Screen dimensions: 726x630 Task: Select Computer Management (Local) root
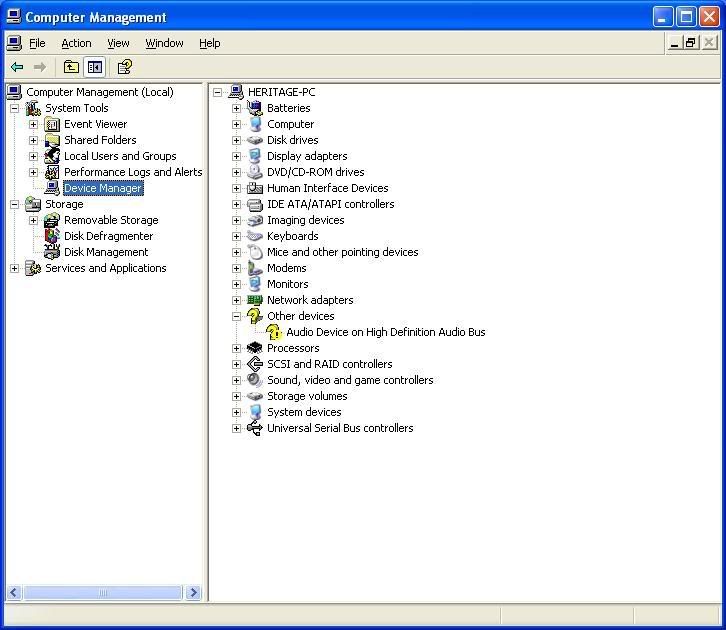point(100,92)
